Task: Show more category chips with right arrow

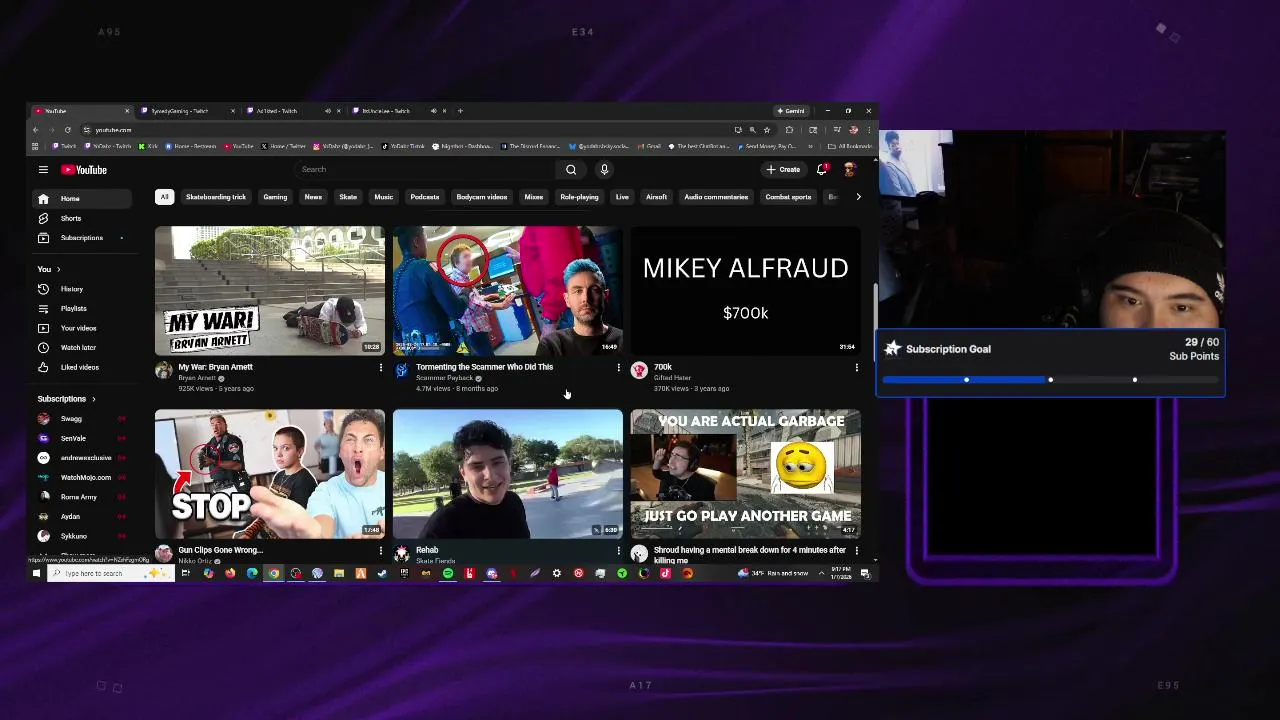Action: tap(858, 197)
